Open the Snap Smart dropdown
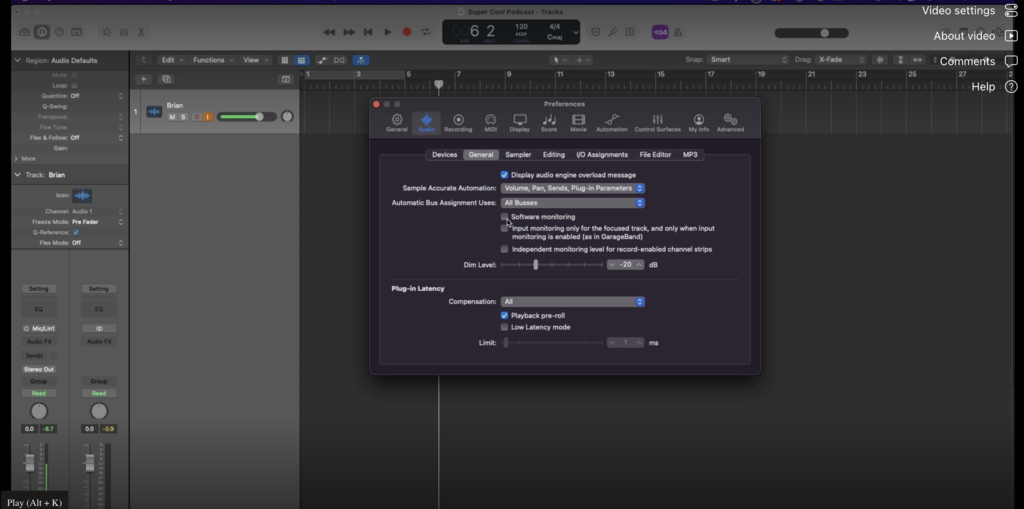Viewport: 1024px width, 509px height. (x=748, y=59)
